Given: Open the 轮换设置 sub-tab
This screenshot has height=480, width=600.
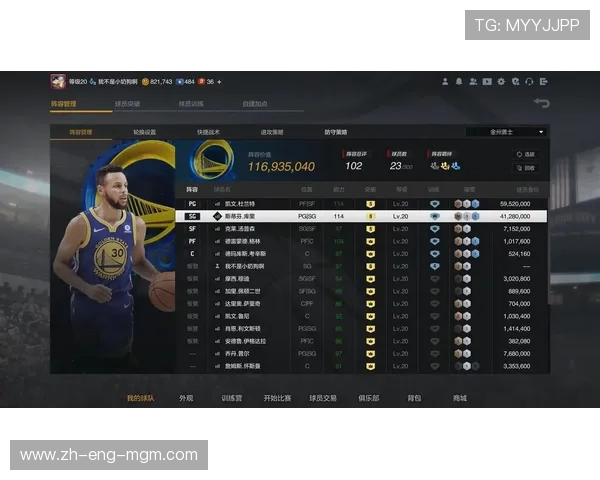Looking at the screenshot, I should (144, 132).
